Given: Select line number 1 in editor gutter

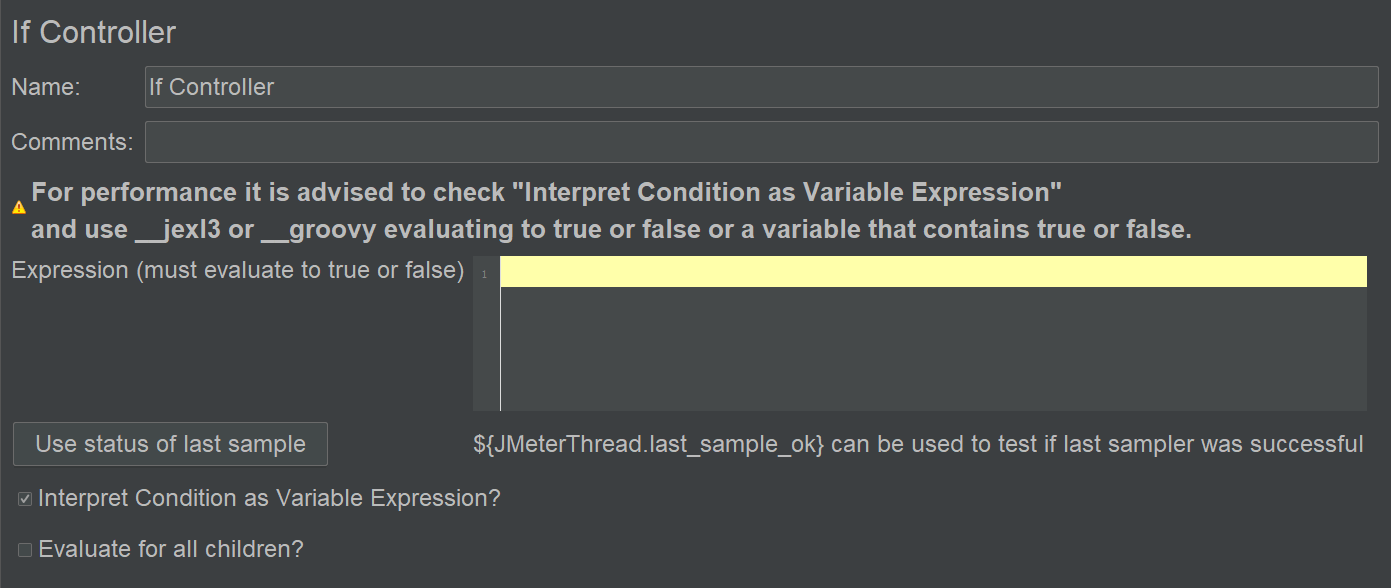Looking at the screenshot, I should coord(483,274).
